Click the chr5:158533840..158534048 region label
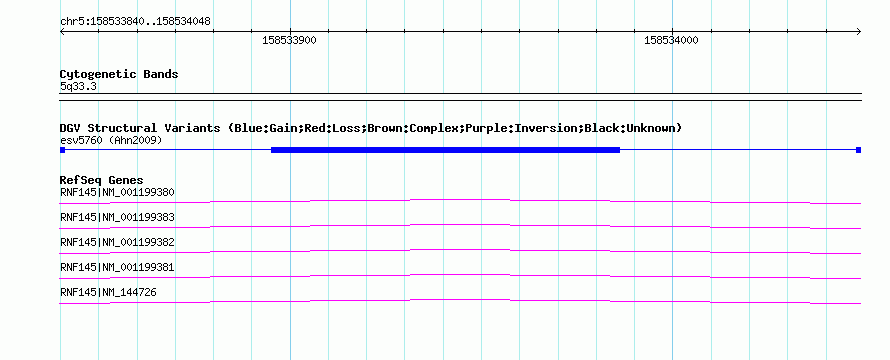This screenshot has width=890, height=360. point(135,21)
